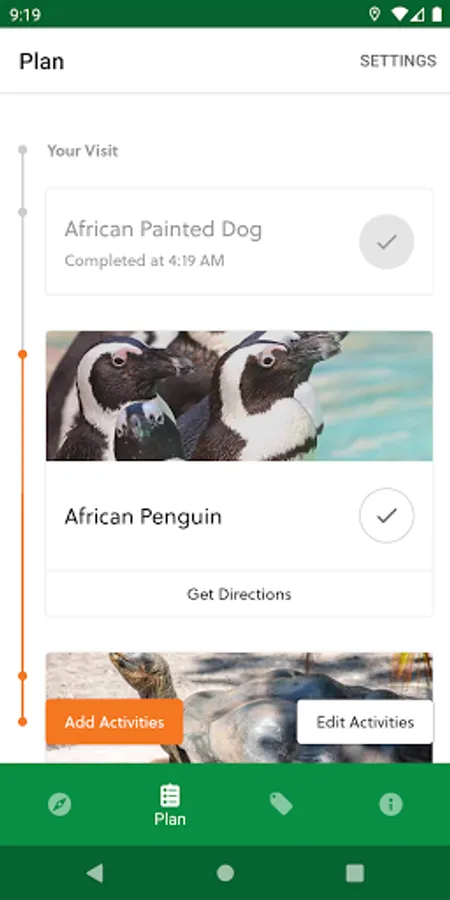Select the African Painted Dog card title

(163, 229)
